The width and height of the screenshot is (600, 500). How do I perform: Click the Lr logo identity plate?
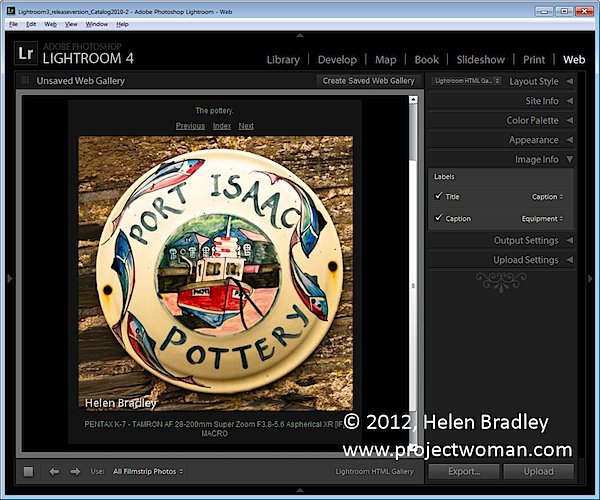(26, 53)
